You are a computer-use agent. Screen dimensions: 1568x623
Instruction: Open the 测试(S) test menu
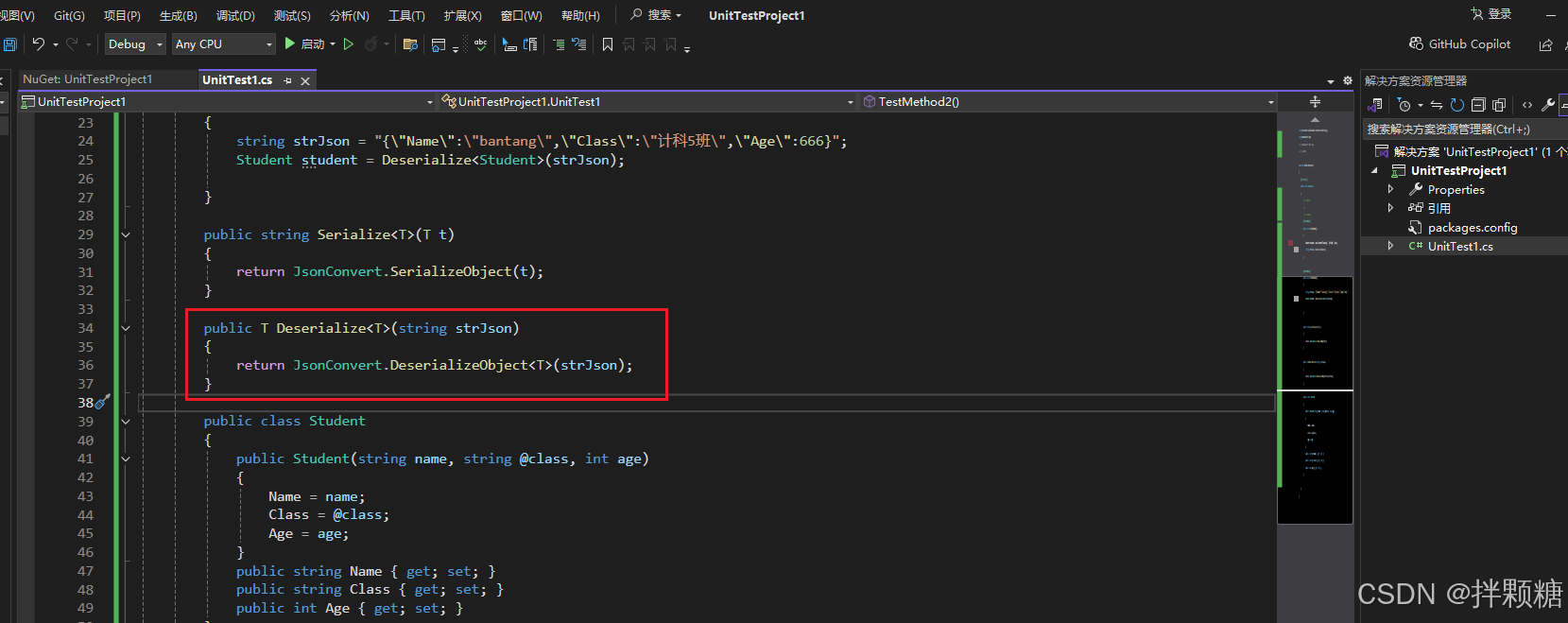coord(292,15)
